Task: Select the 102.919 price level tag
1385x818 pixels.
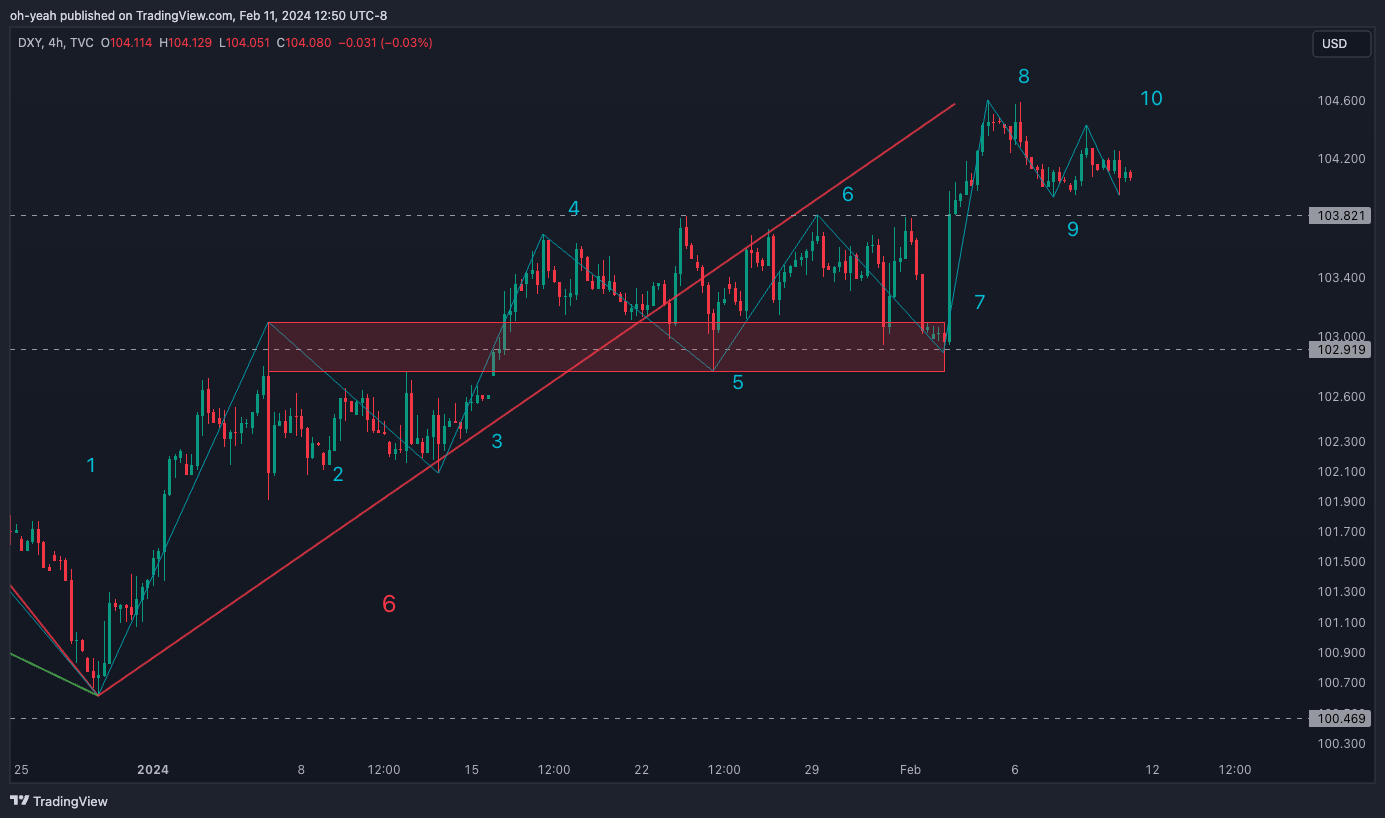Action: click(x=1339, y=350)
